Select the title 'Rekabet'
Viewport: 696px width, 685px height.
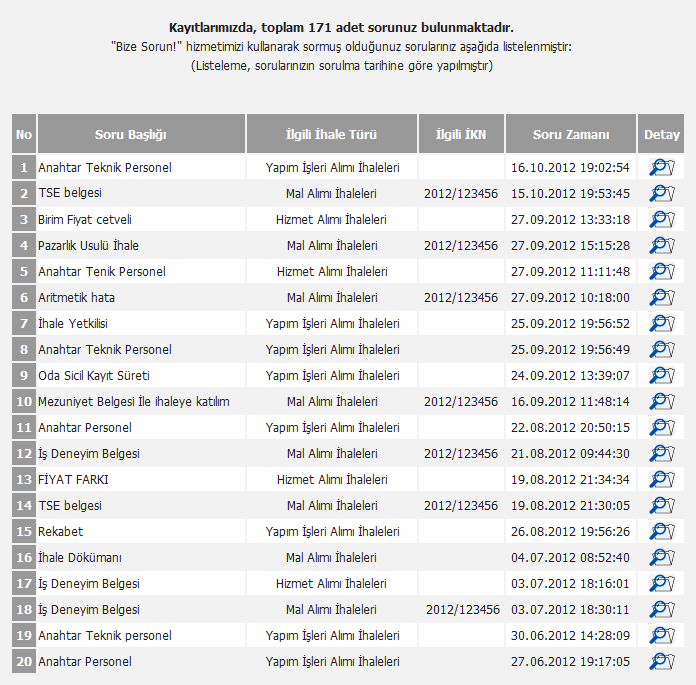tap(60, 531)
